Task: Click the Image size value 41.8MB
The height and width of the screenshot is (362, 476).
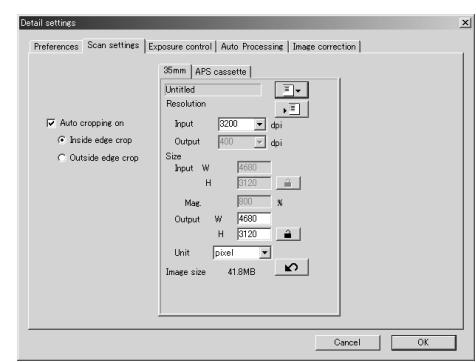Action: (241, 272)
